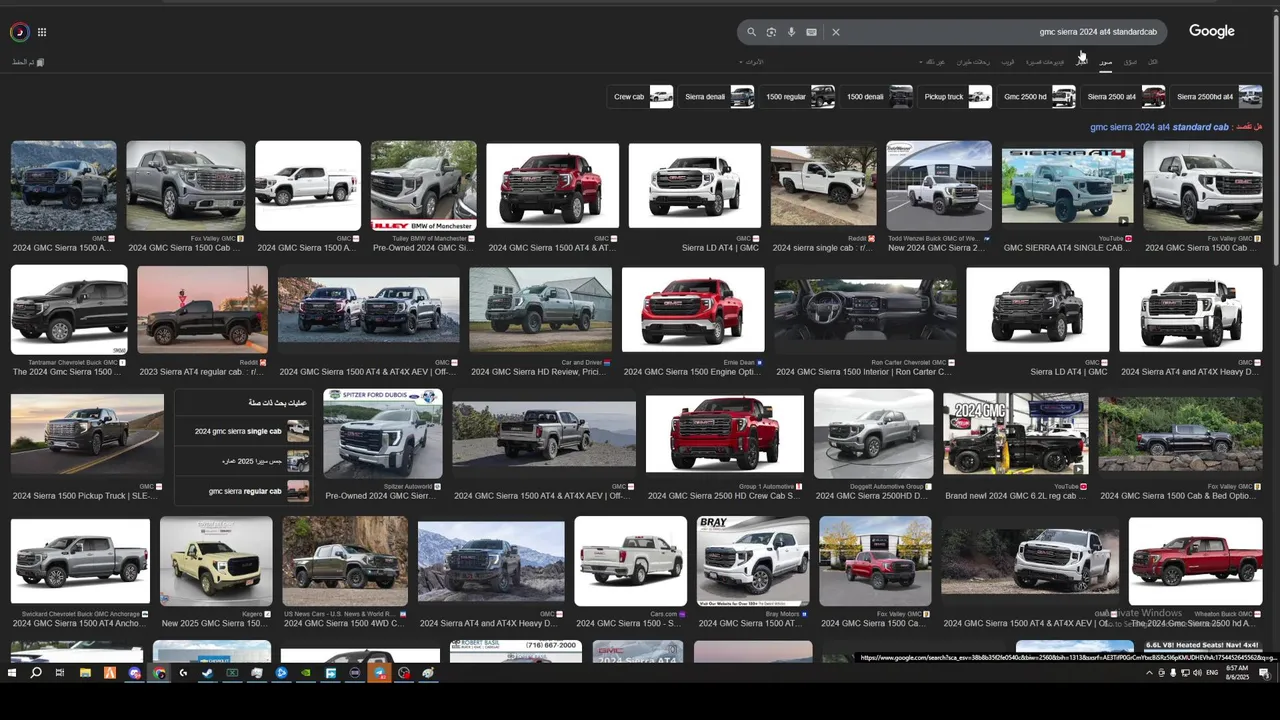Select the Sierra 2500hd at4 chip

tap(1218, 96)
